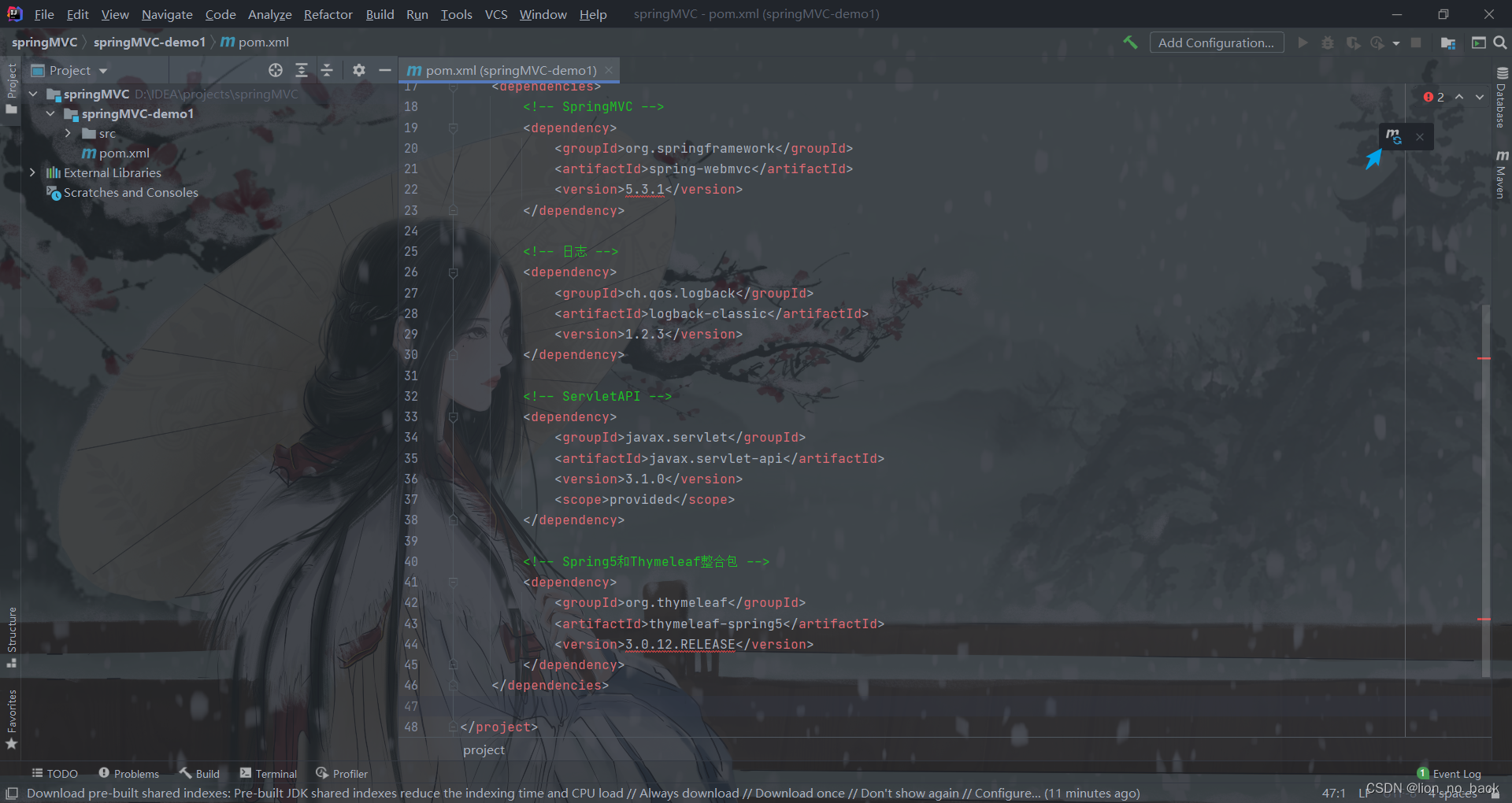Screen dimensions: 1512x803
Task: Fold the dependency block at line 33
Action: (453, 417)
